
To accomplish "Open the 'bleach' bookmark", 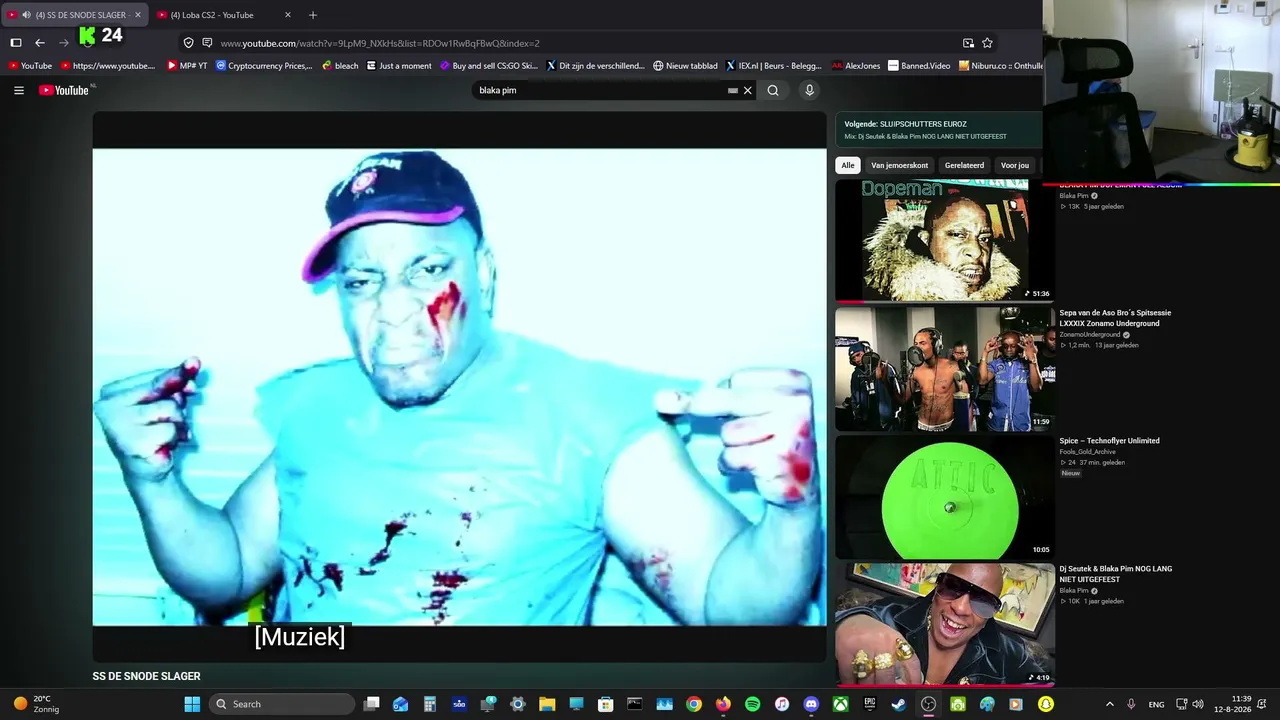I will (x=340, y=66).
